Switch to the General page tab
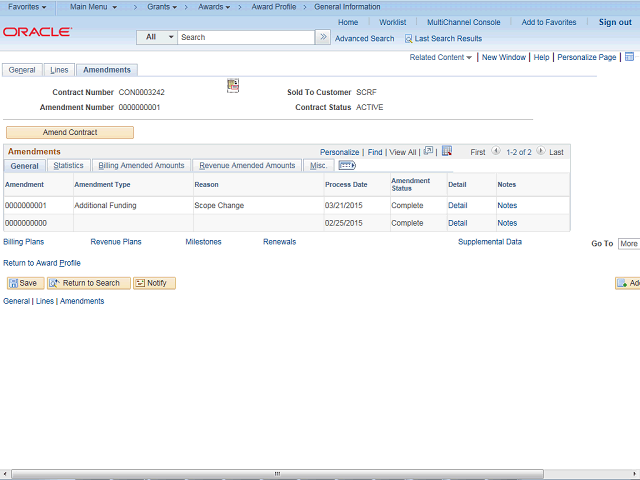The width and height of the screenshot is (640, 480). pos(22,70)
